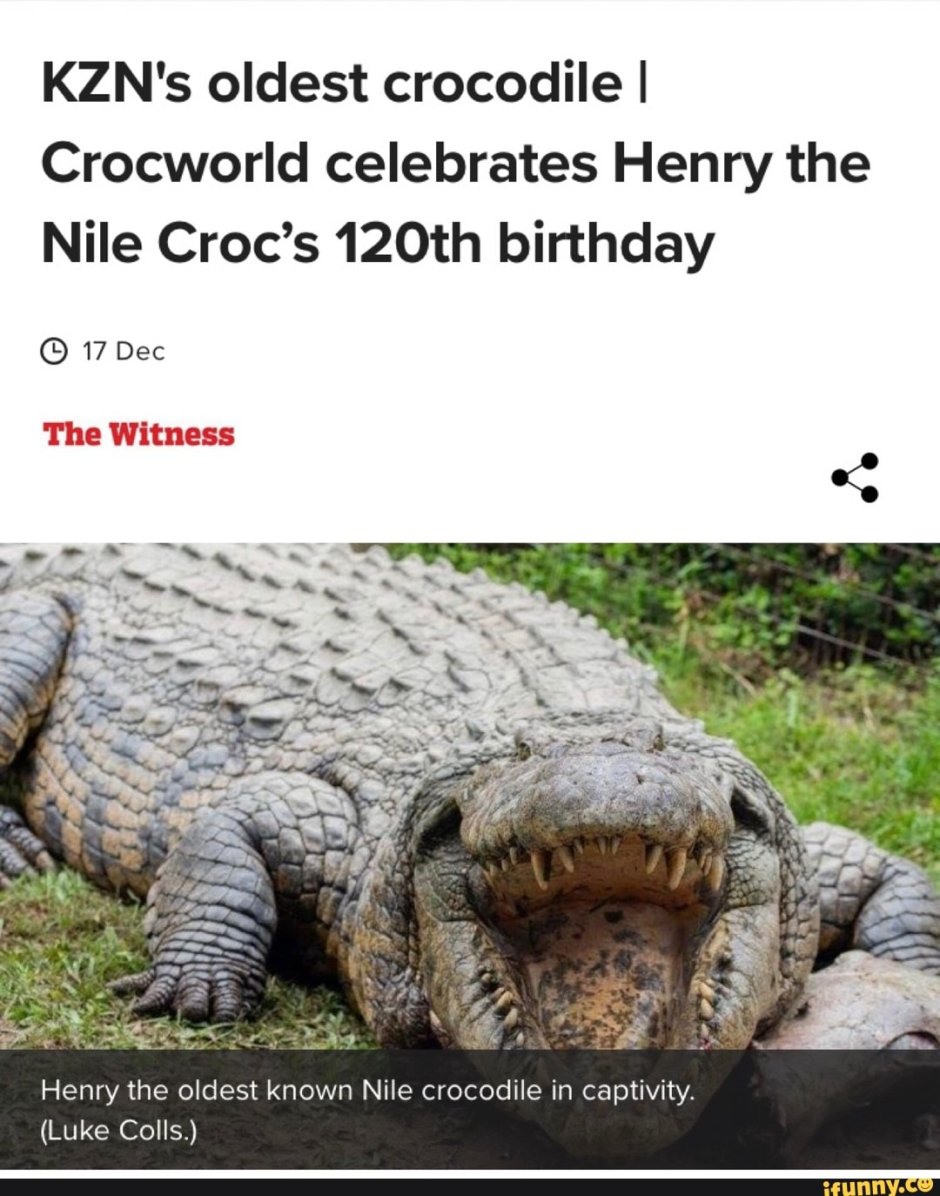Click the photographer credit '(Luke Colls.)'

tap(118, 1130)
